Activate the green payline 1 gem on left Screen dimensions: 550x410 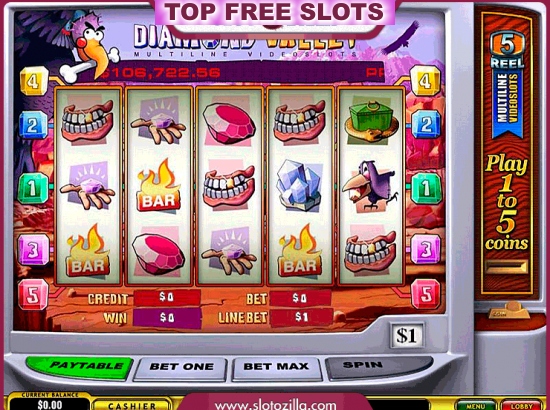point(33,189)
